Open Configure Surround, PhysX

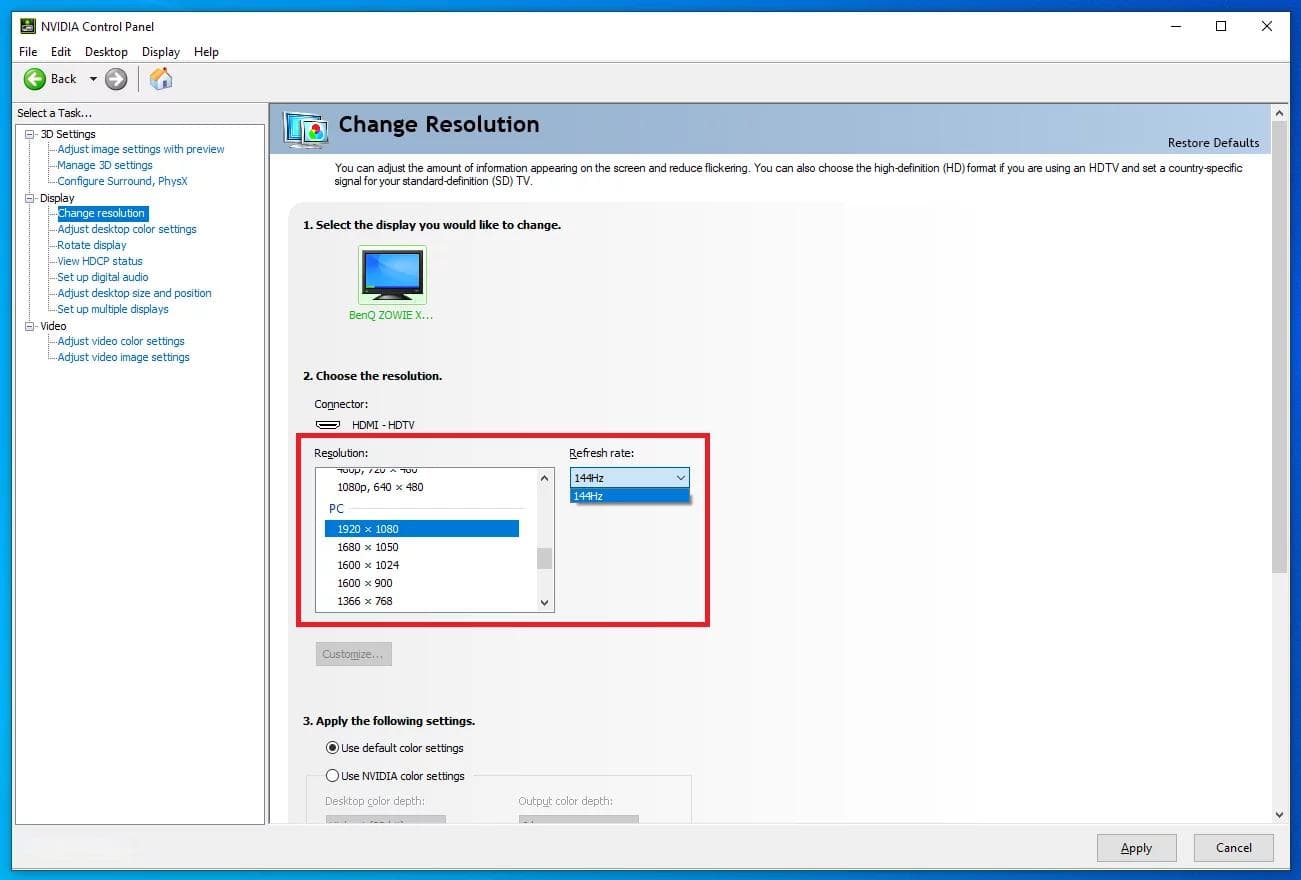122,181
